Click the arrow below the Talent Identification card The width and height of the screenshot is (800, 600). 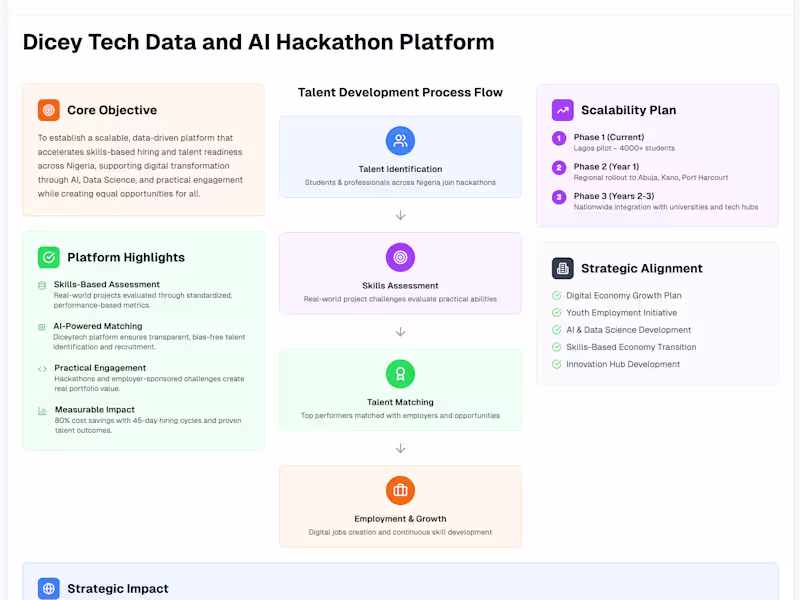[x=400, y=215]
